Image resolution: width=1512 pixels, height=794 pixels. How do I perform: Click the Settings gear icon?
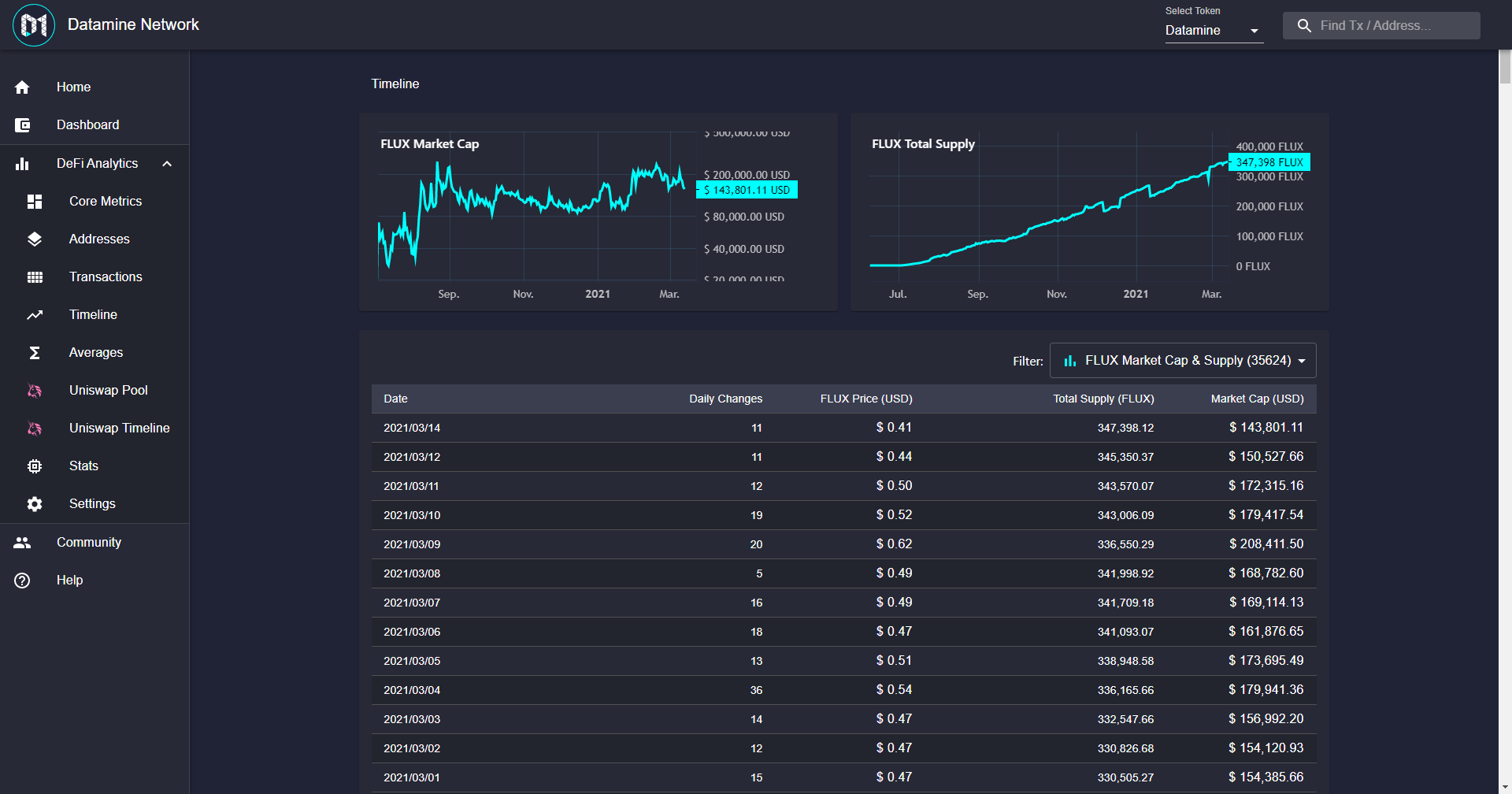pyautogui.click(x=35, y=504)
